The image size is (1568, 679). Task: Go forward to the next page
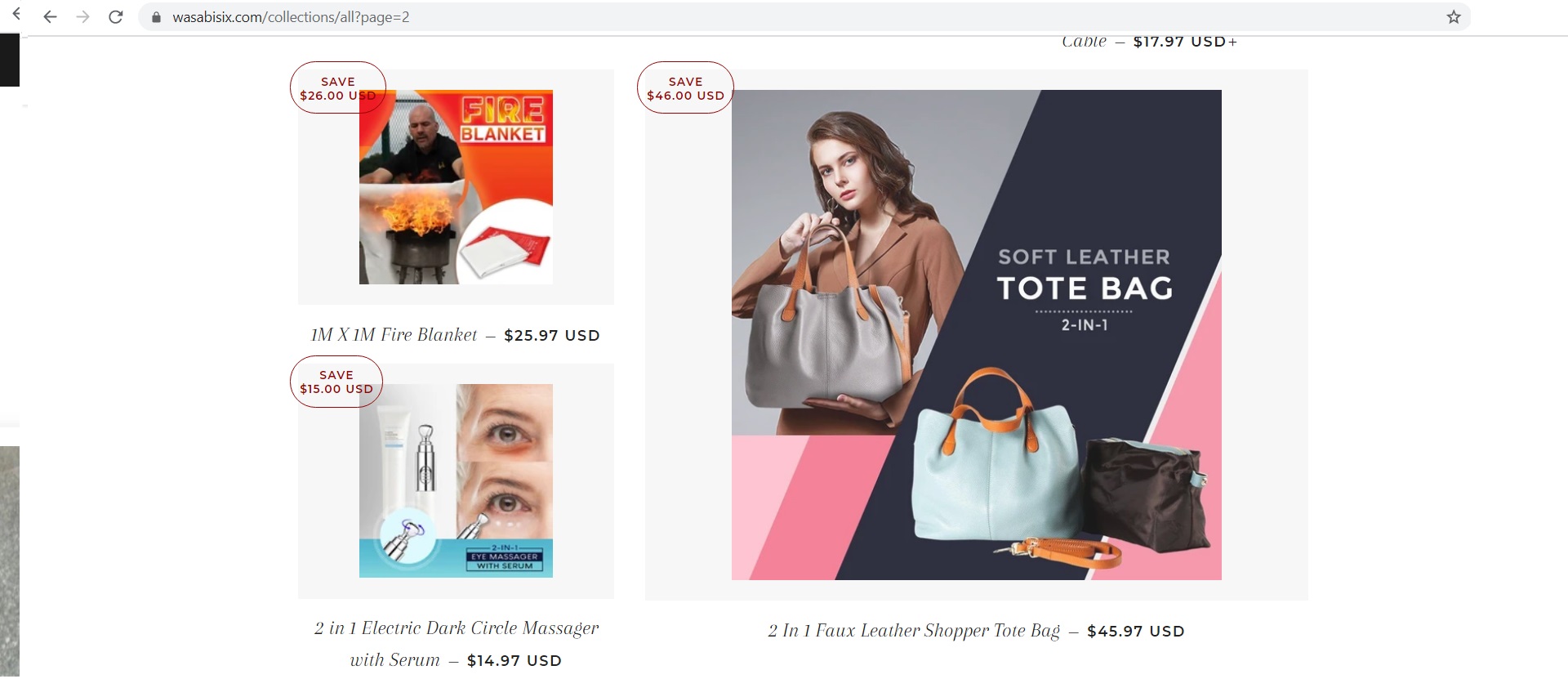pos(82,17)
